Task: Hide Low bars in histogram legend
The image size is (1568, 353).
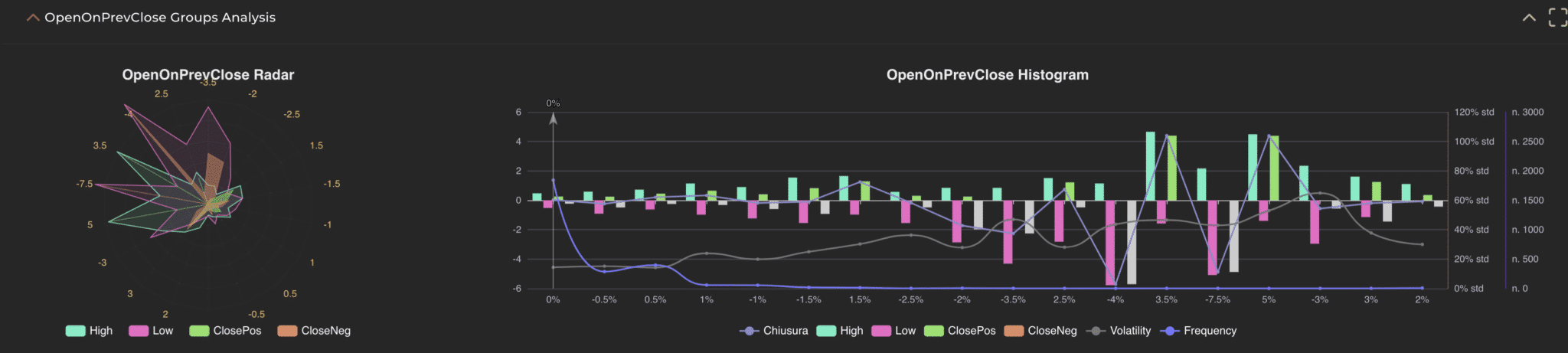Action: tap(894, 331)
